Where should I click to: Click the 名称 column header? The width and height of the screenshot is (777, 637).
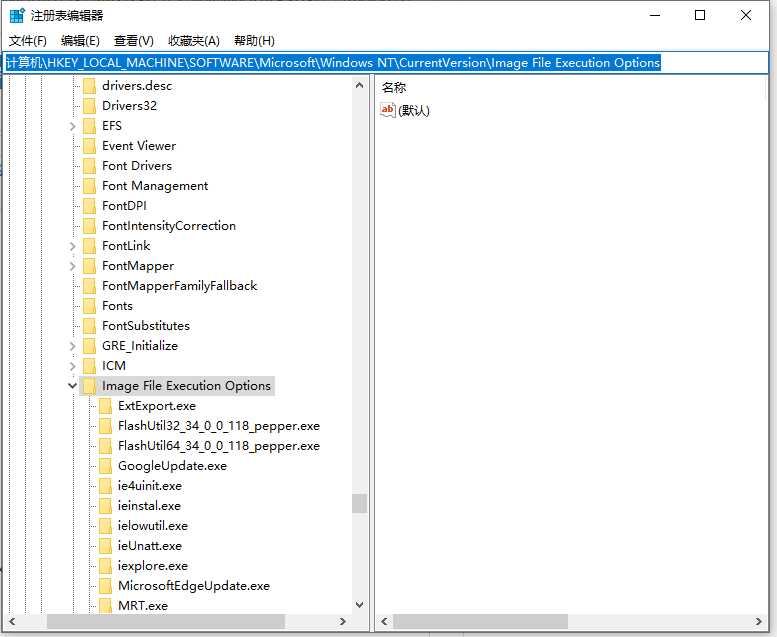pos(394,88)
